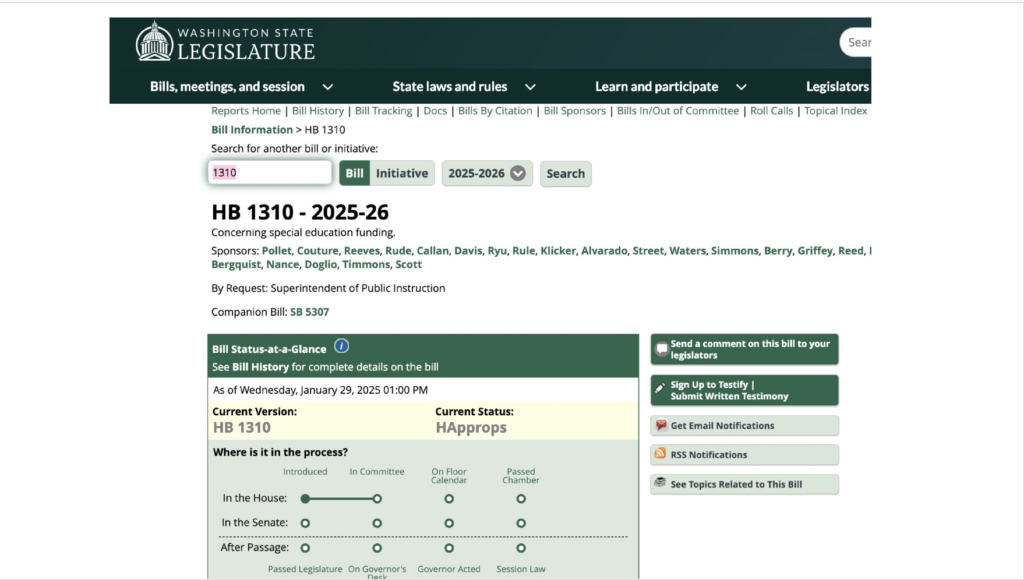
Task: Open the Topical Index link
Action: [836, 111]
